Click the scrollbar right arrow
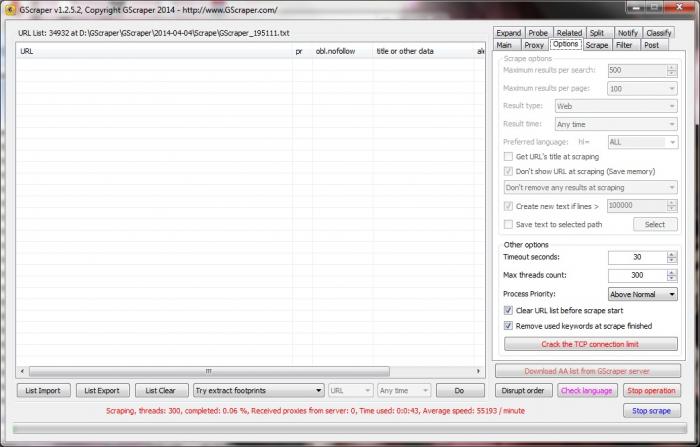Screen dimensions: 700x447 [479, 372]
